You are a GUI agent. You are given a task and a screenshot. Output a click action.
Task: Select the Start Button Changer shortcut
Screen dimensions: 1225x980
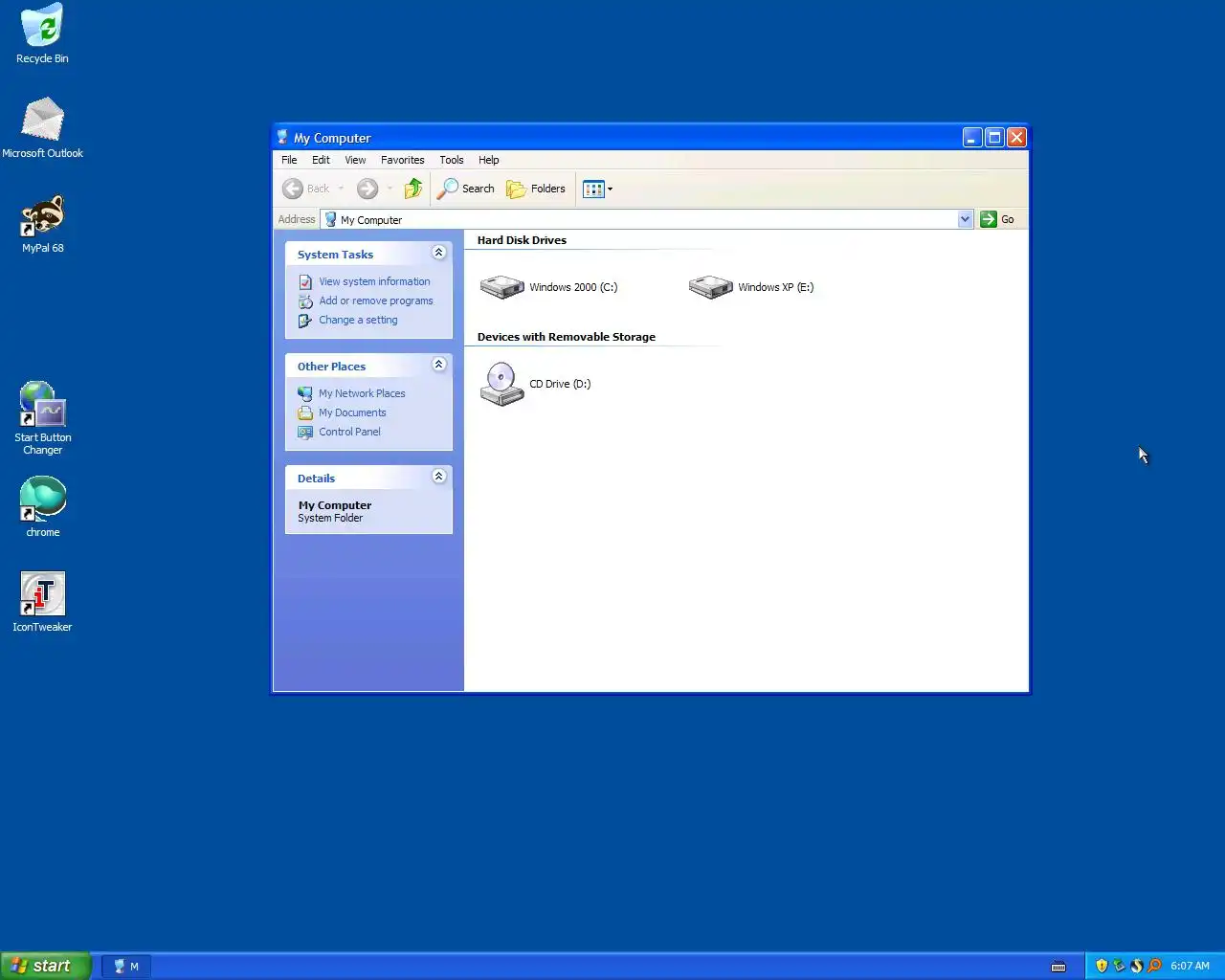pyautogui.click(x=42, y=418)
